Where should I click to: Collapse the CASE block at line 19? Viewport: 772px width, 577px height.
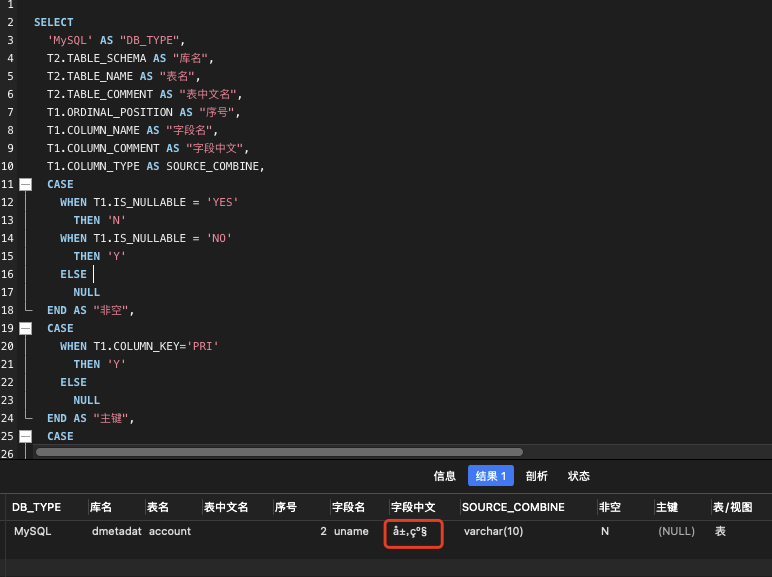pyautogui.click(x=26, y=328)
